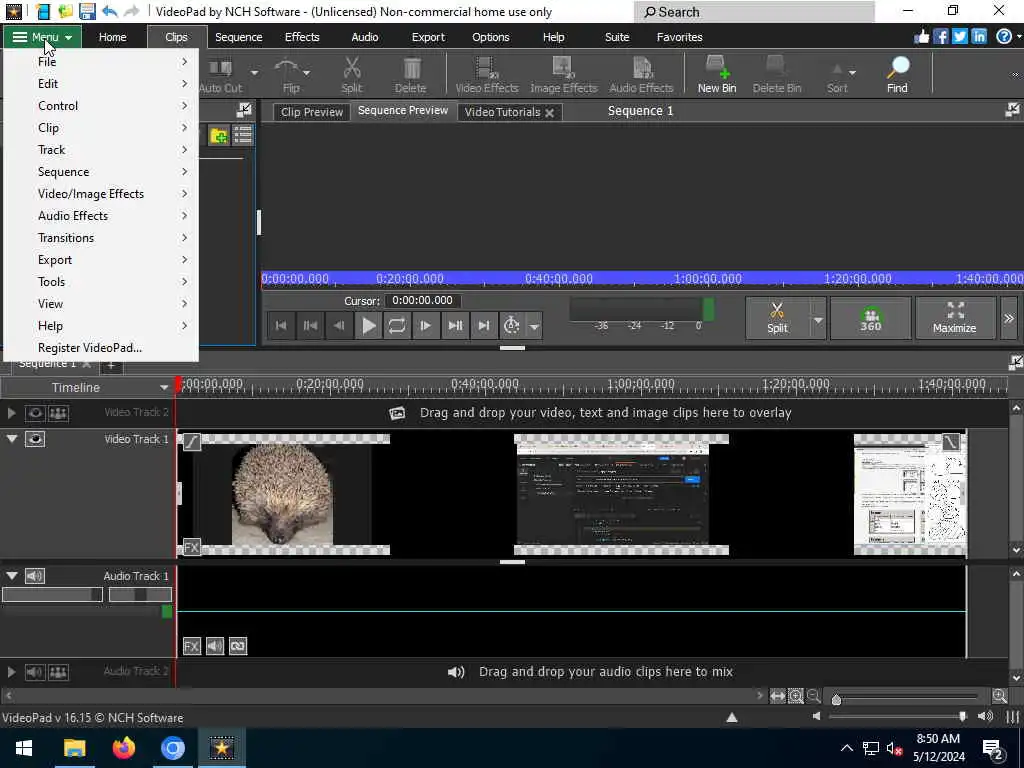Open the Audio ribbon tab
The height and width of the screenshot is (768, 1024).
(x=364, y=37)
